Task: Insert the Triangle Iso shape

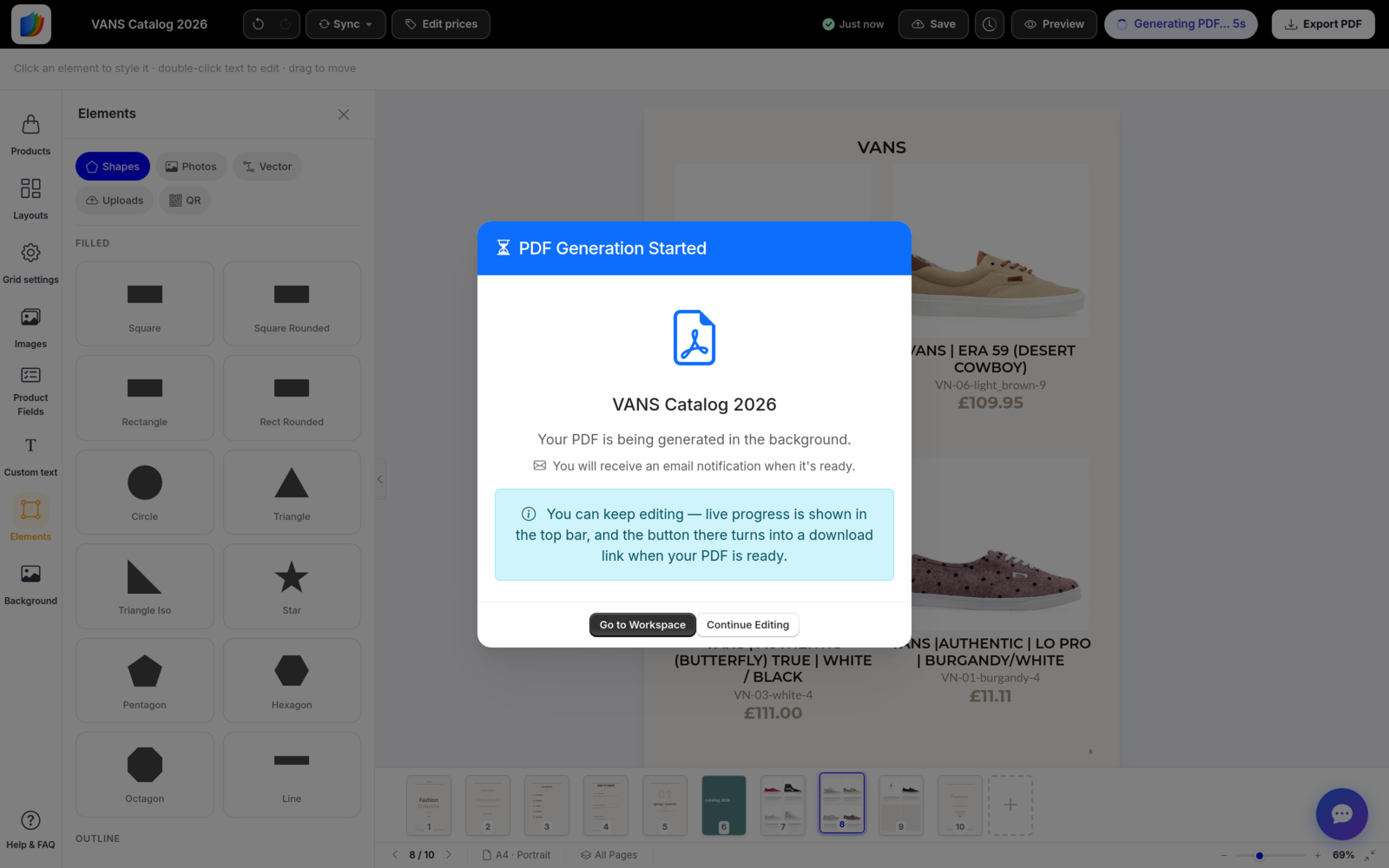Action: [145, 586]
